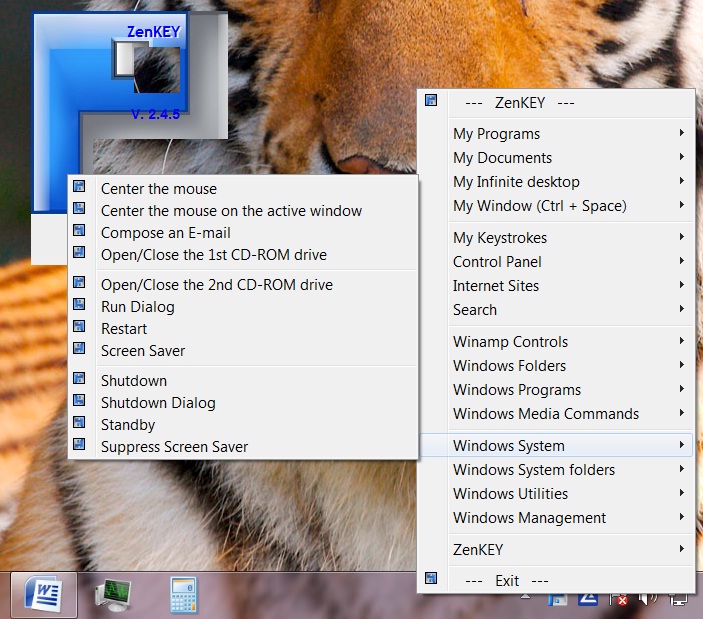Viewport: 703px width, 619px height.
Task: Open the Windows Programs menu entry
Action: (x=556, y=390)
